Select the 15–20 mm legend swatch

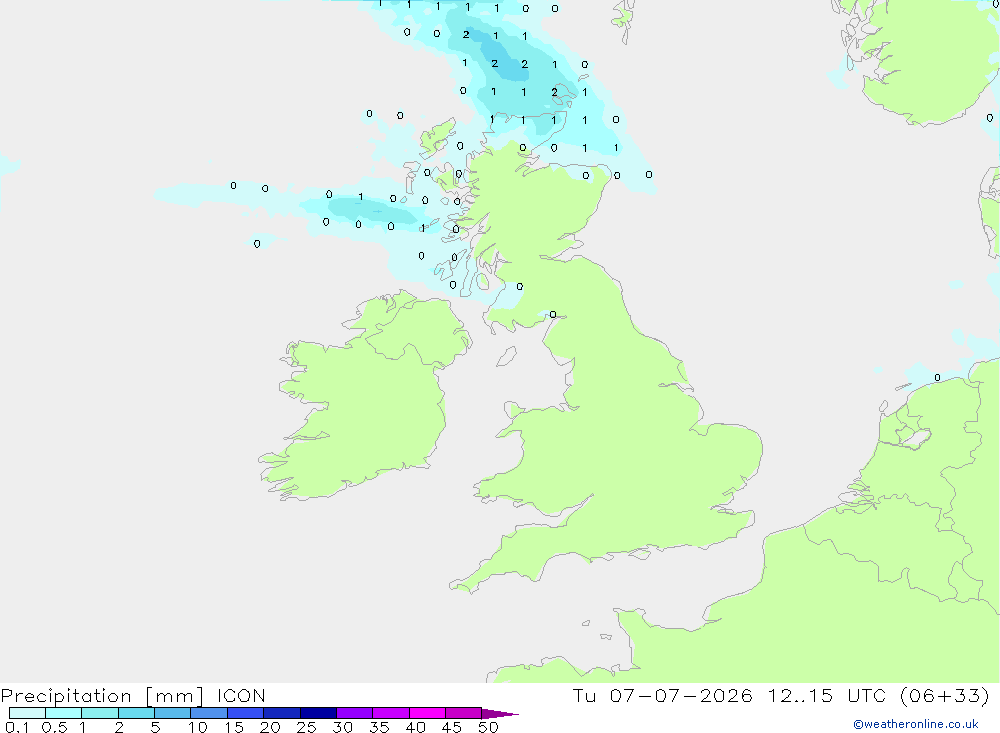point(246,713)
